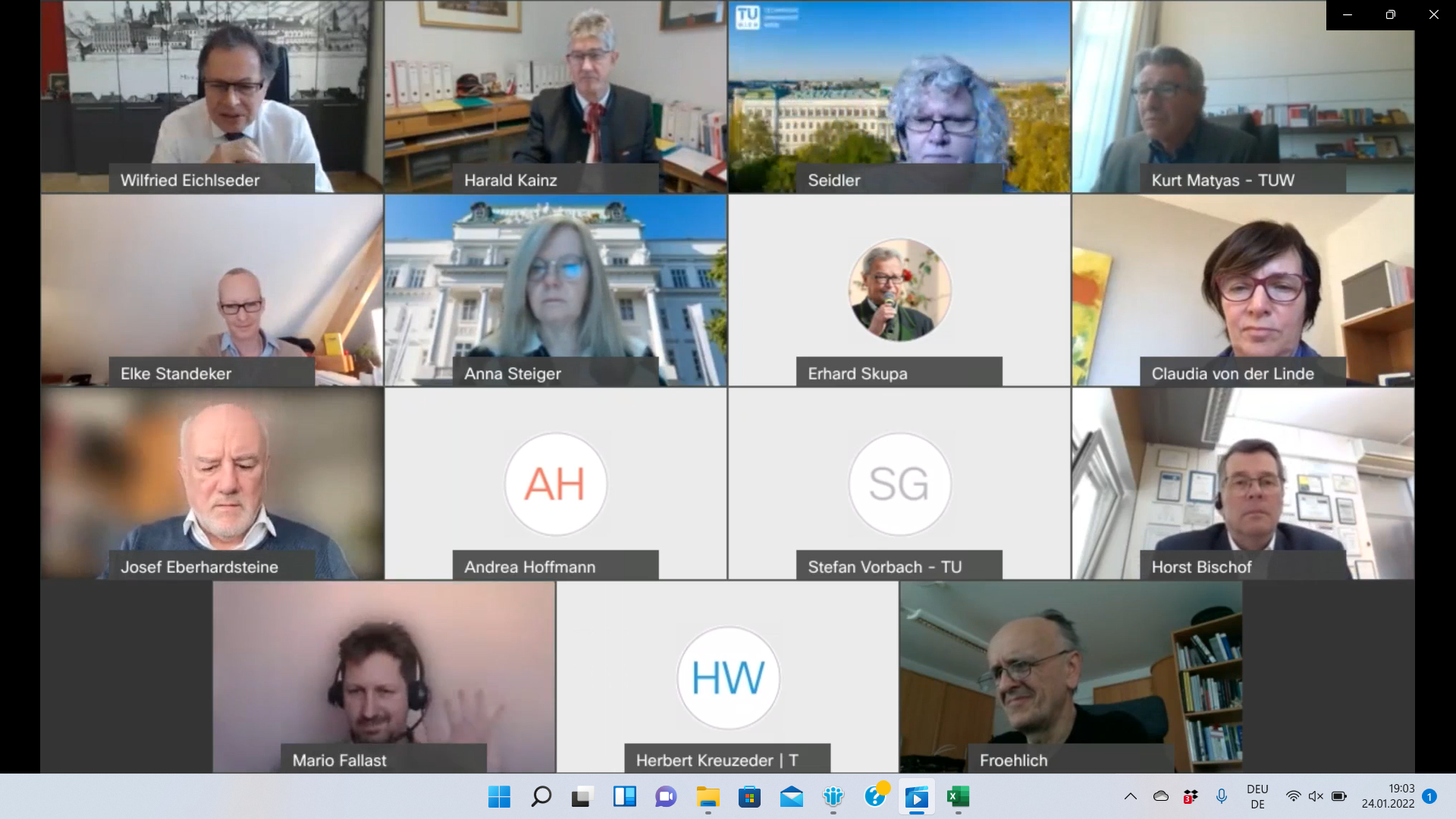Toggle muted volume speaker icon

pos(1316,796)
